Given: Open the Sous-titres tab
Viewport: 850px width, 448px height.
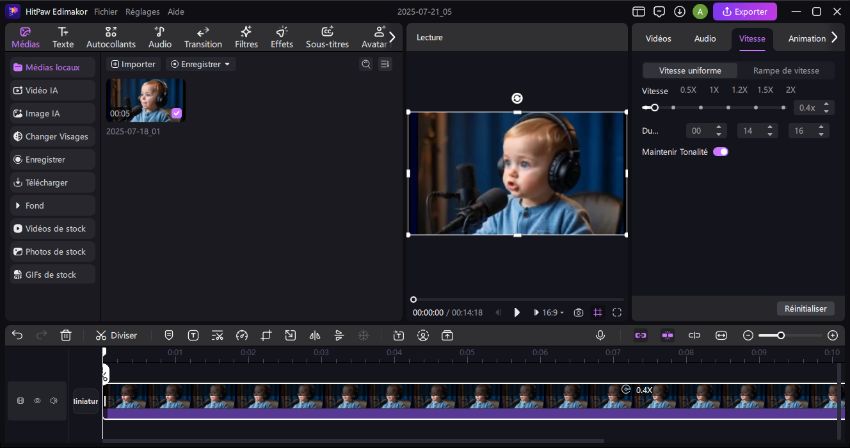Looking at the screenshot, I should pos(327,37).
